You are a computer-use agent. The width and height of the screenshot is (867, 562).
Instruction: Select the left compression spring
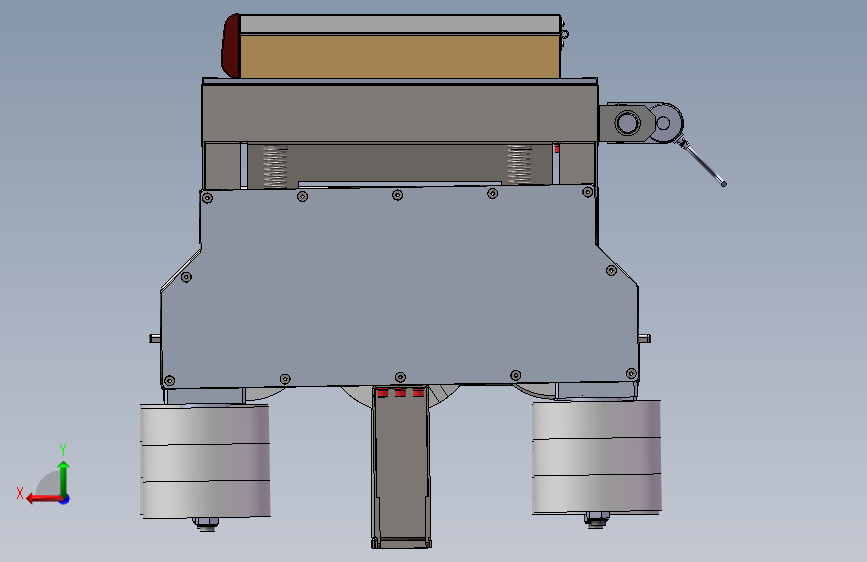275,166
